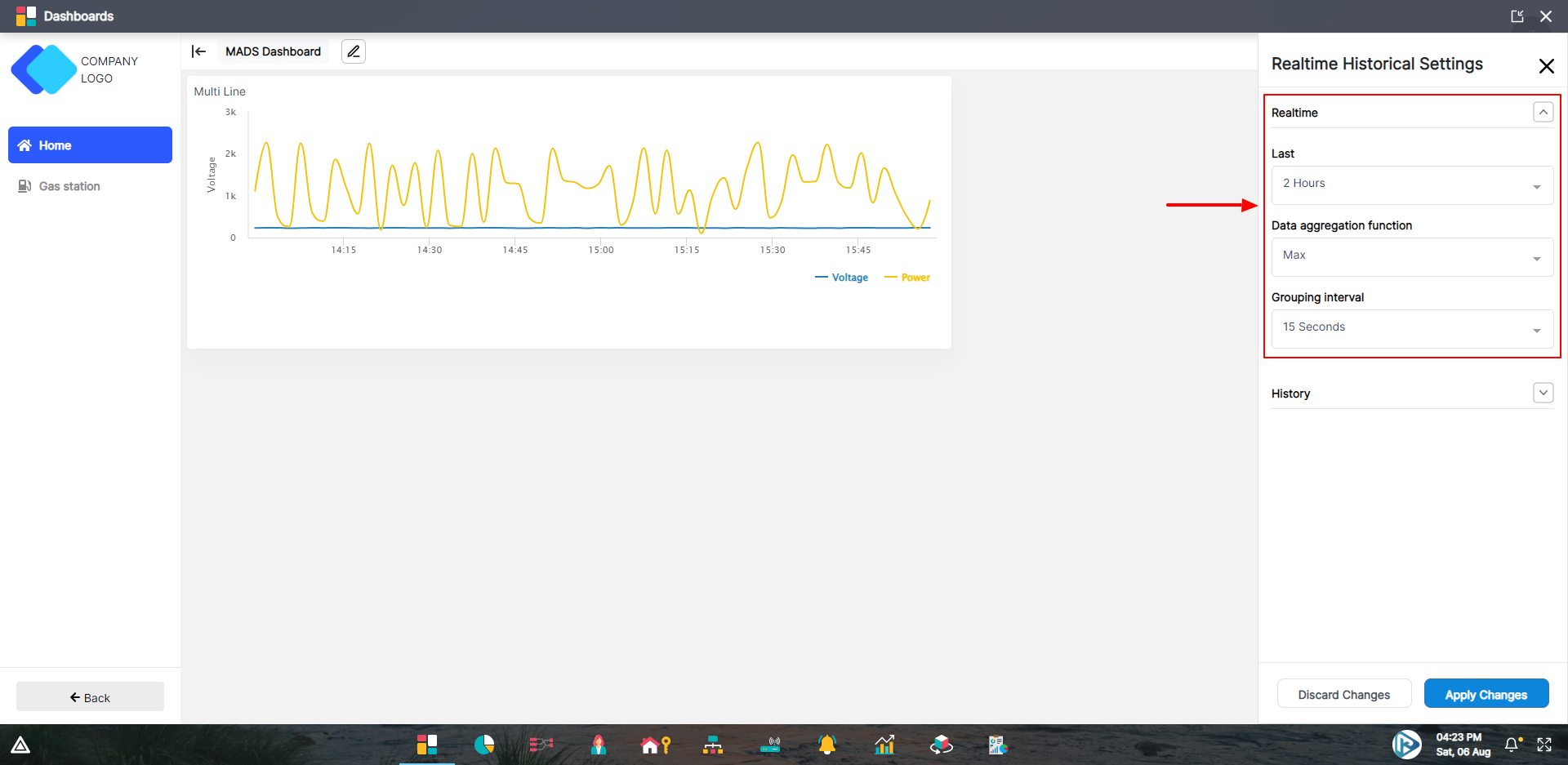Switch to the Gas station dashboard
The image size is (1568, 765).
click(69, 185)
